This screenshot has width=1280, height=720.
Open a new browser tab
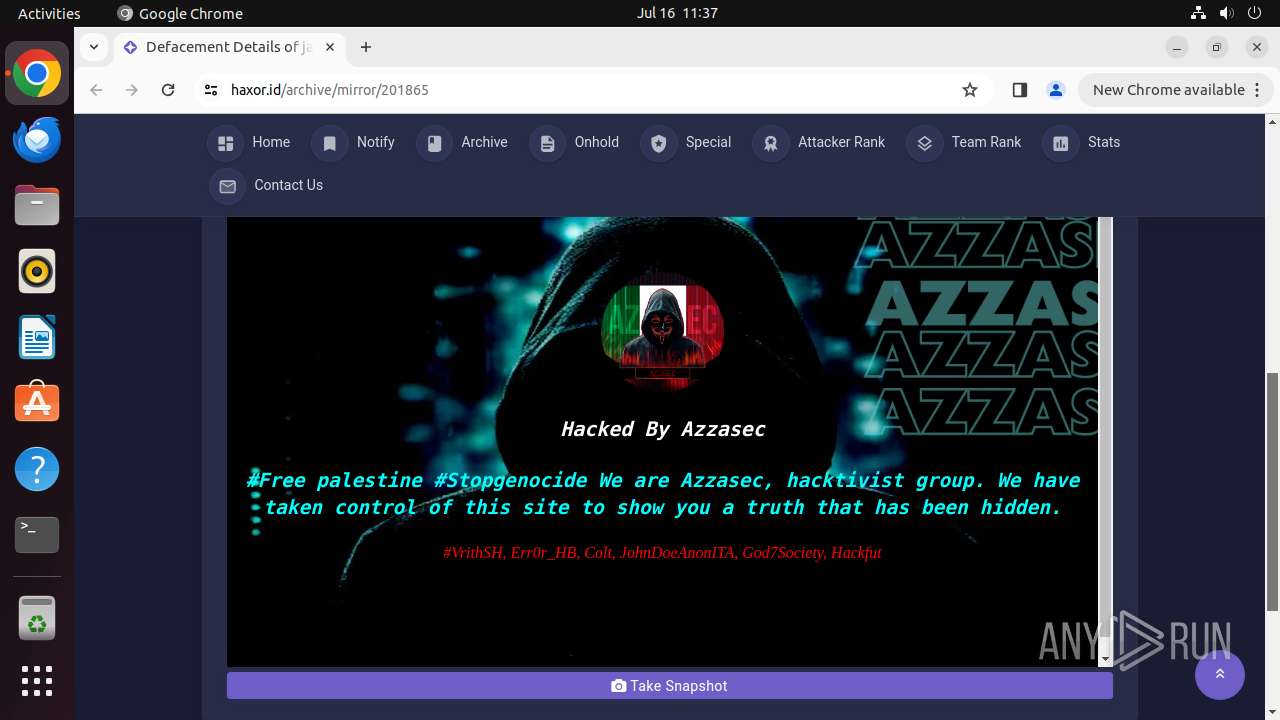pos(366,47)
